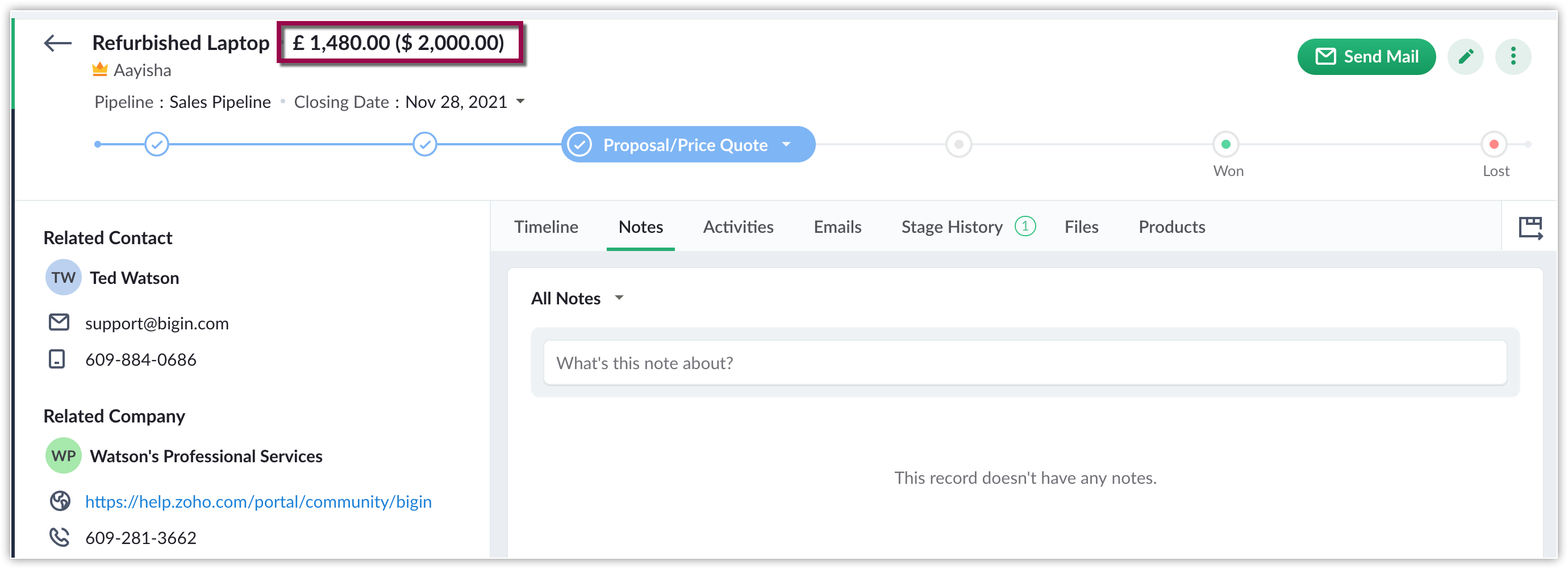Switch to the Timeline tab
The width and height of the screenshot is (1568, 569).
click(x=546, y=227)
